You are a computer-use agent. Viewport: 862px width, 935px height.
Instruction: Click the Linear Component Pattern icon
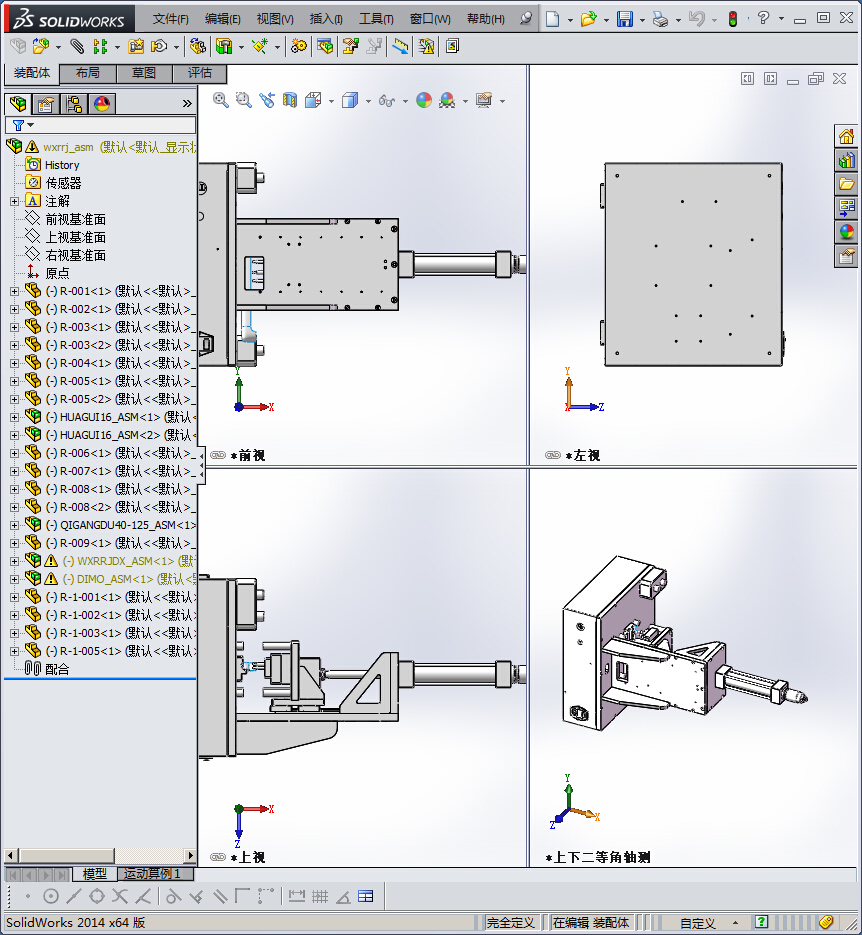tap(101, 46)
